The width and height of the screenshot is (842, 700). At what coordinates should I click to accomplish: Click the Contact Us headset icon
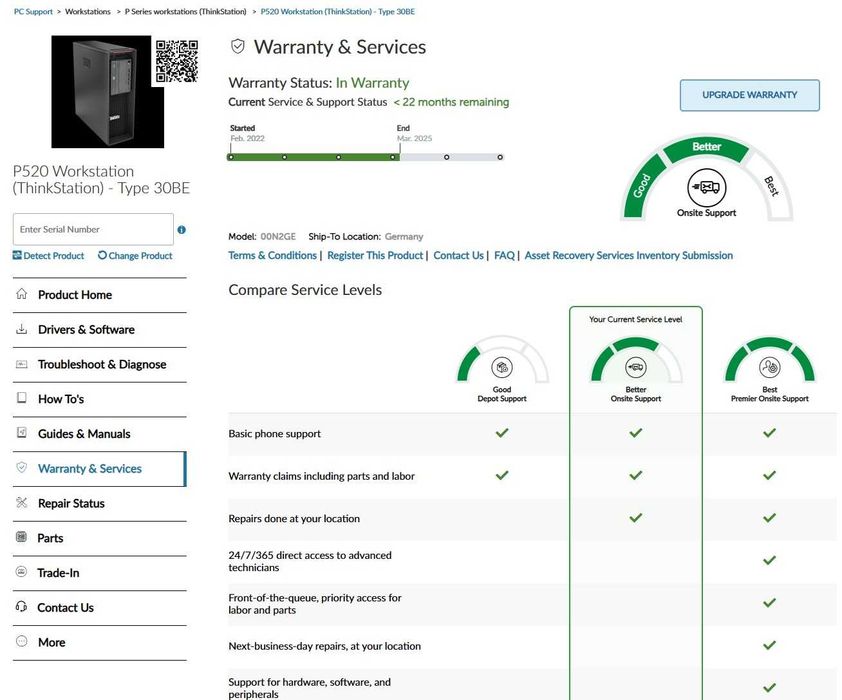click(21, 607)
